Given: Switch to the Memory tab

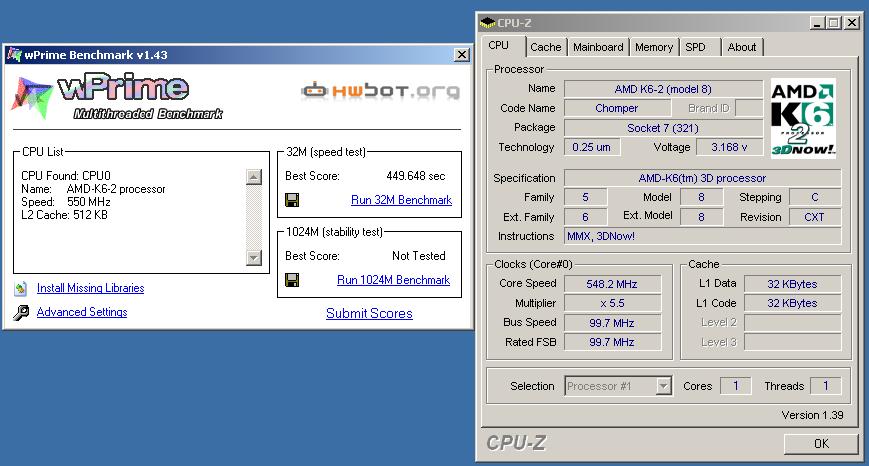Looking at the screenshot, I should [x=653, y=47].
